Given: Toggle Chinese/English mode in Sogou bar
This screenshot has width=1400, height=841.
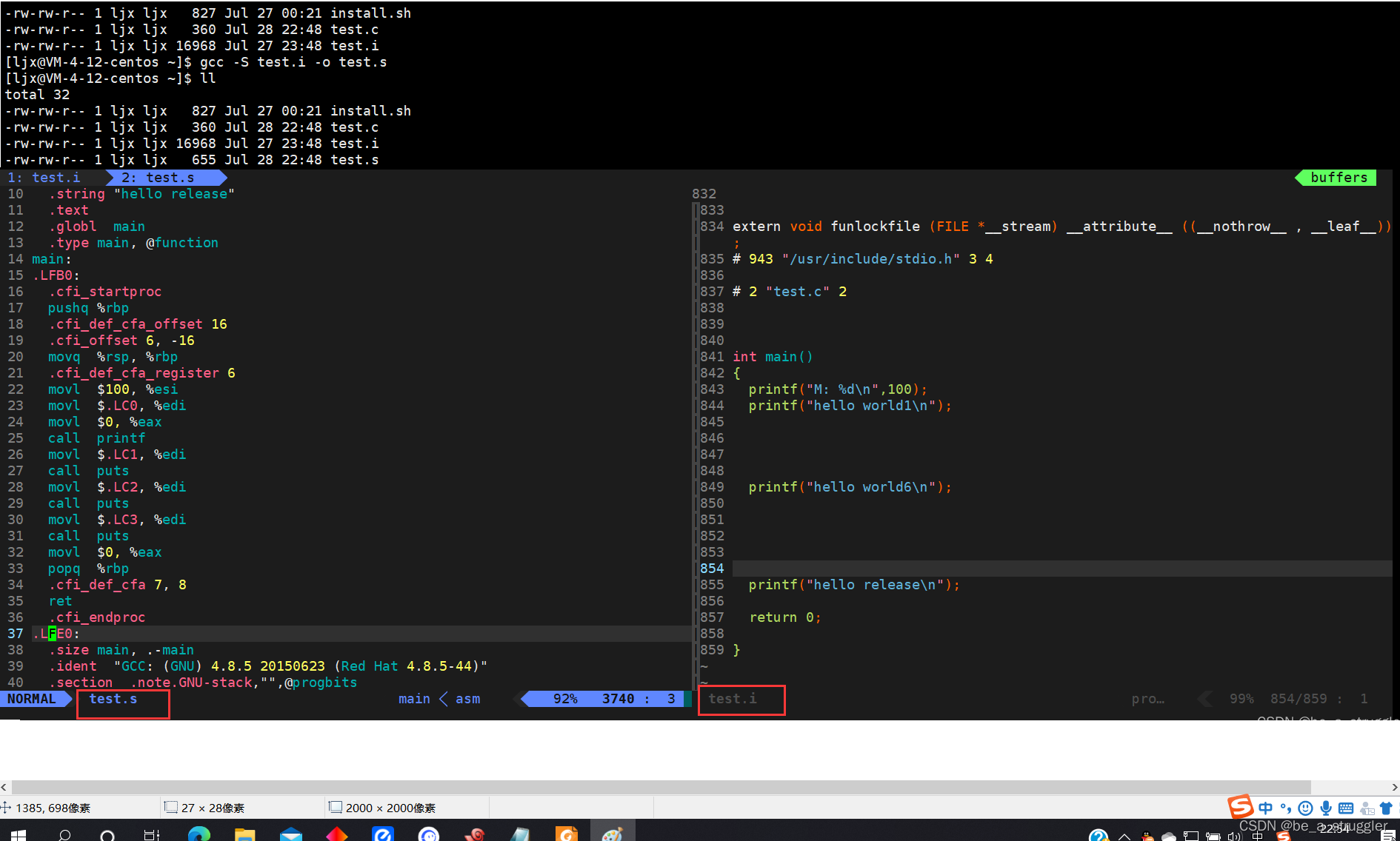Looking at the screenshot, I should [1266, 808].
